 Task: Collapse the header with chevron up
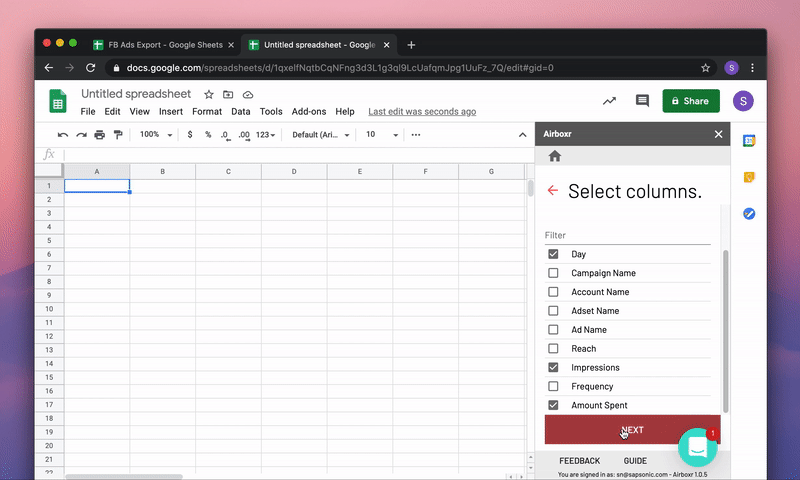click(522, 135)
